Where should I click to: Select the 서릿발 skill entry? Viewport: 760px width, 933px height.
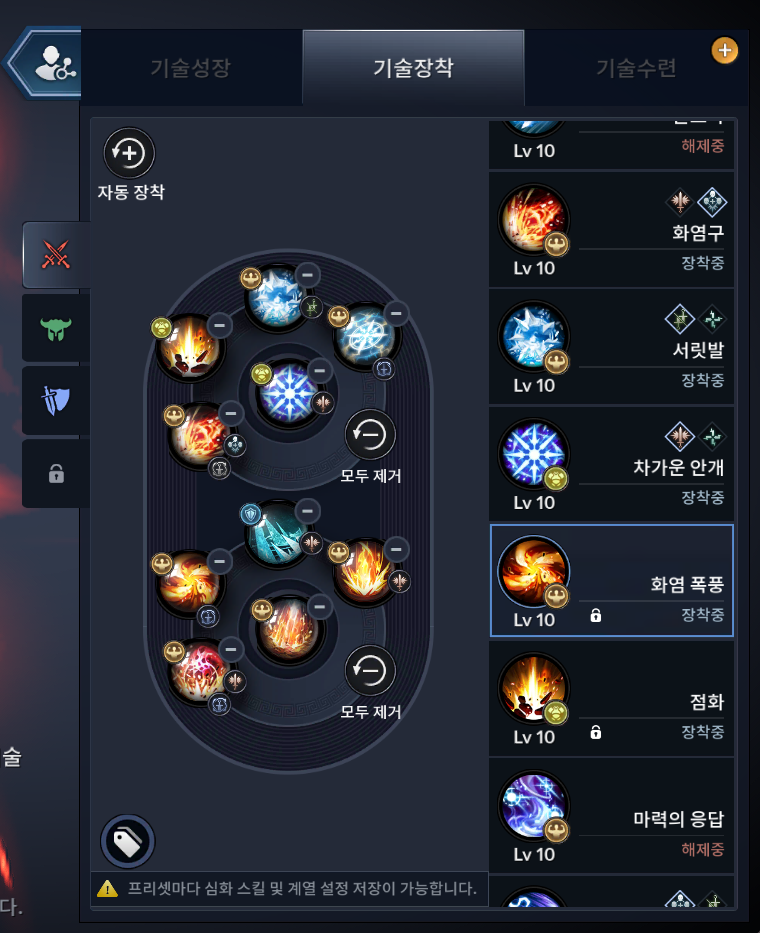pos(611,347)
